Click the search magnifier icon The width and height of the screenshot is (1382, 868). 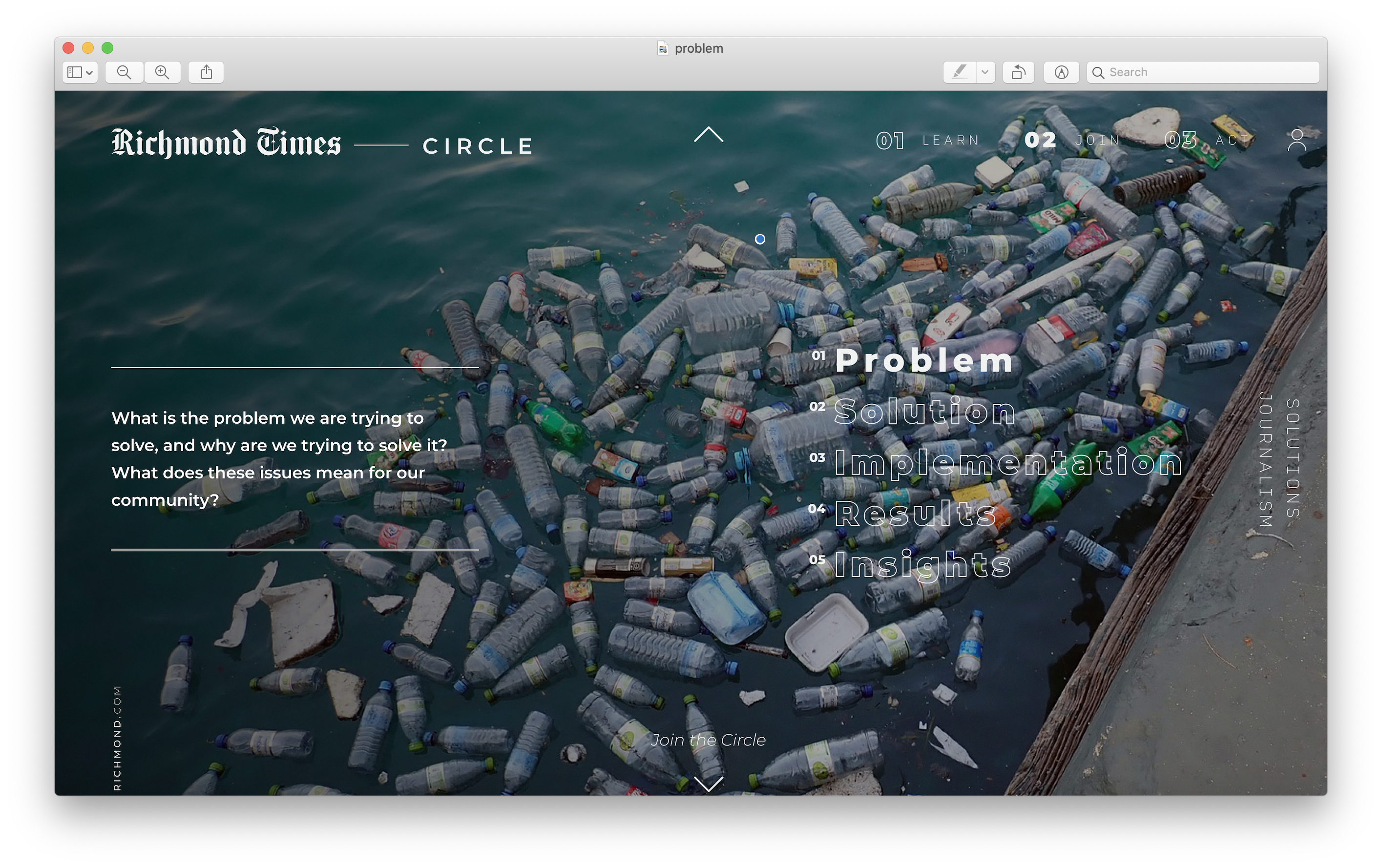point(1098,72)
